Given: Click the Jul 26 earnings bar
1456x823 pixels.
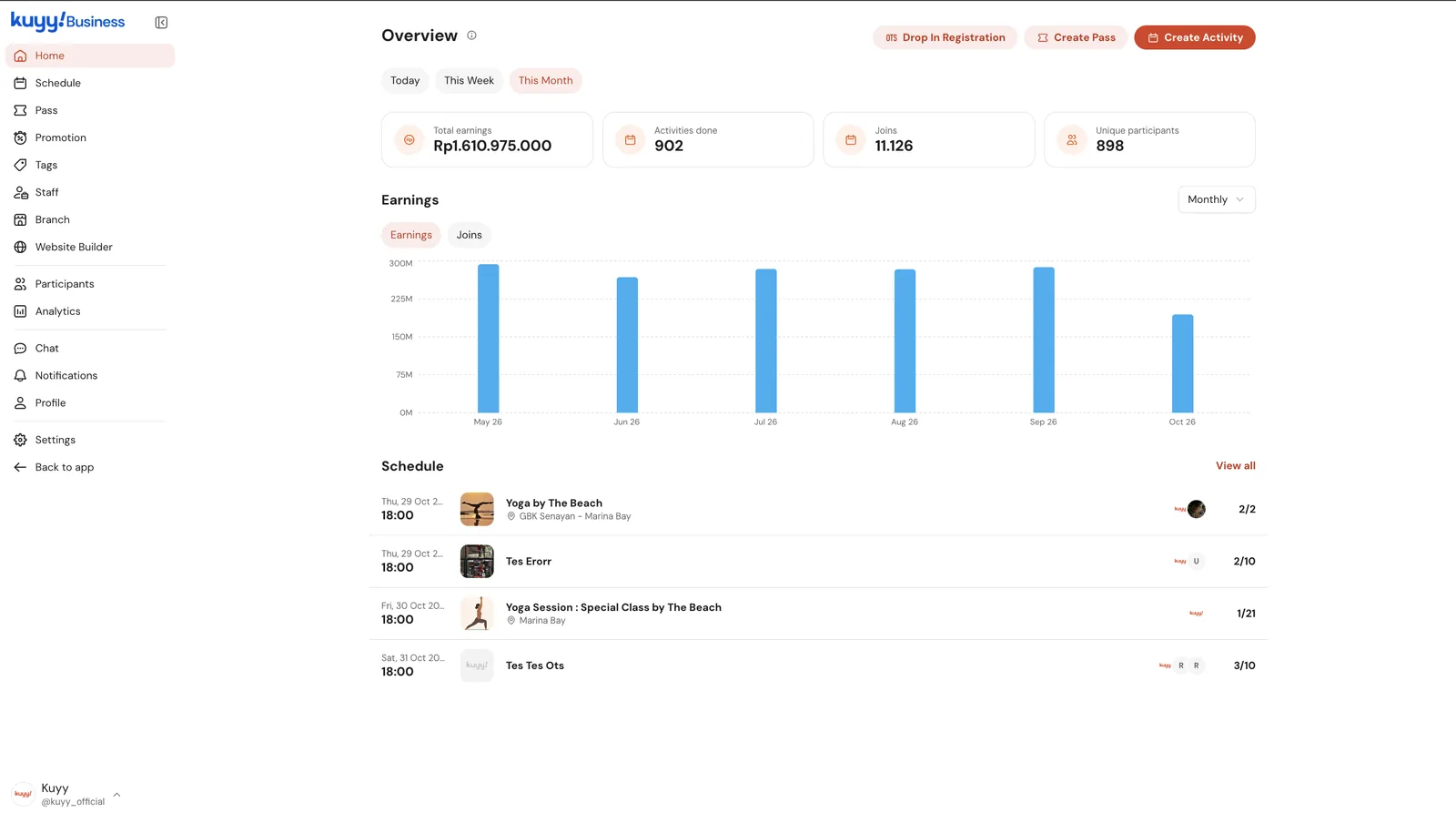Looking at the screenshot, I should pos(766,341).
